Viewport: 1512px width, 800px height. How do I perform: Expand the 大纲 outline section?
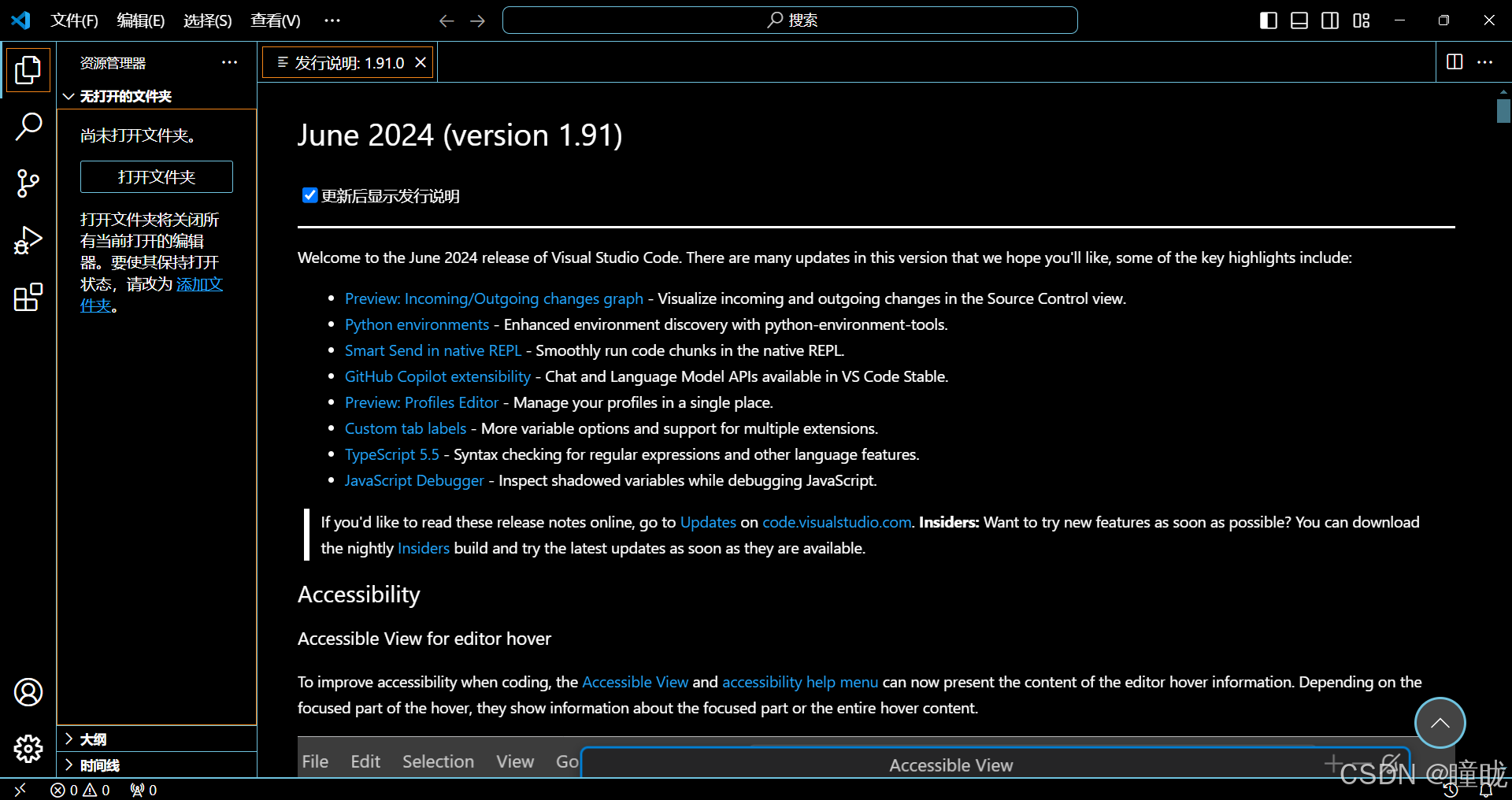coord(156,739)
